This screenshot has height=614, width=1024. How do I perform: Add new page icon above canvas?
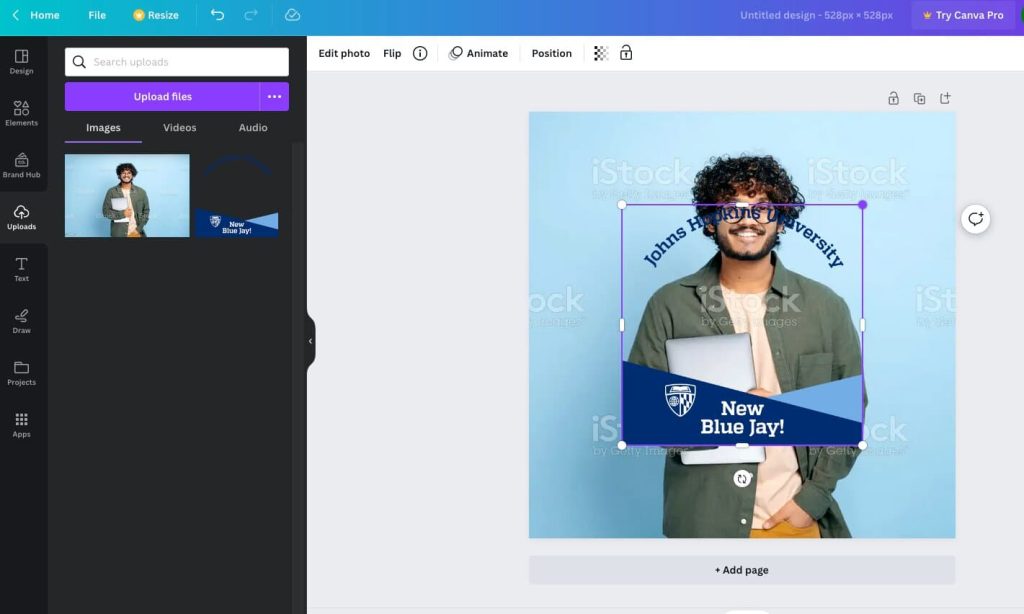tap(945, 98)
